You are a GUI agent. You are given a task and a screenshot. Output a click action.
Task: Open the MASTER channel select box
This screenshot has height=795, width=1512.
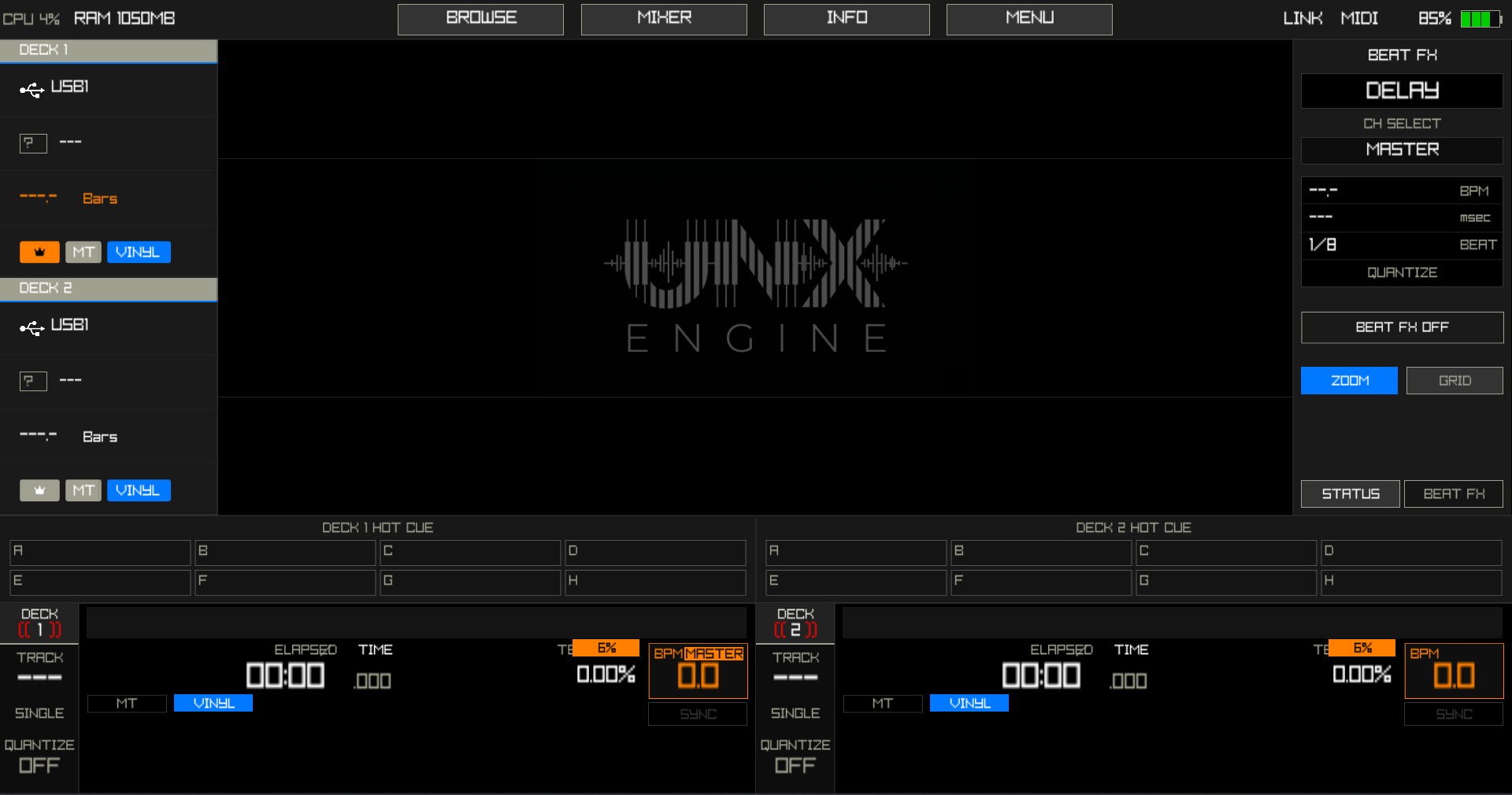pos(1402,150)
